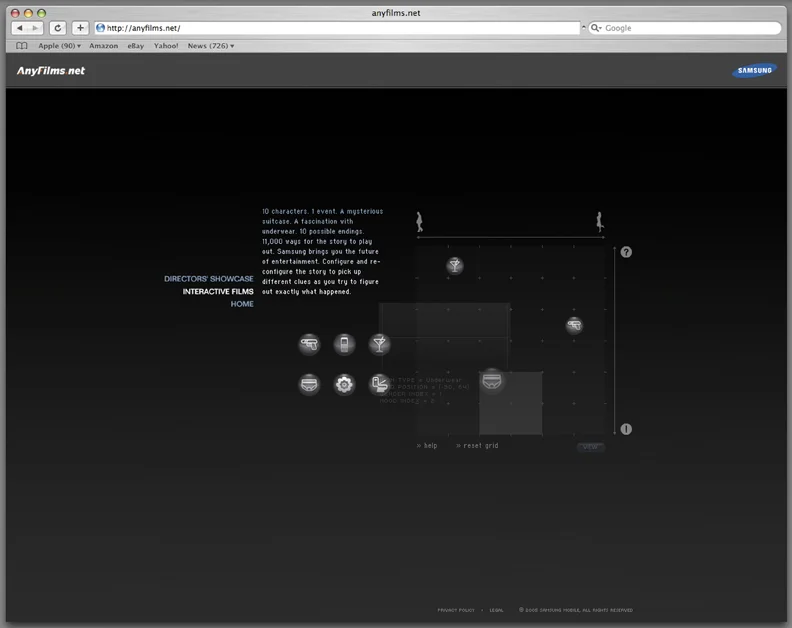Focus the Google search field

click(x=684, y=28)
